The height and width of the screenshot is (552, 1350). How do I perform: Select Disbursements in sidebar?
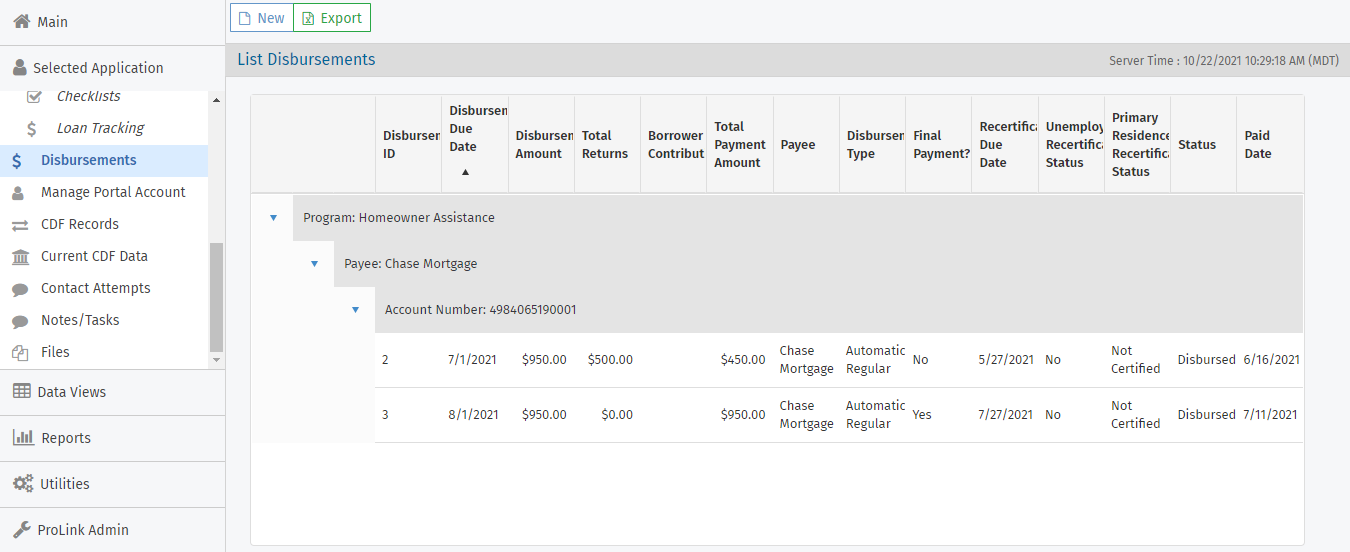pos(104,160)
